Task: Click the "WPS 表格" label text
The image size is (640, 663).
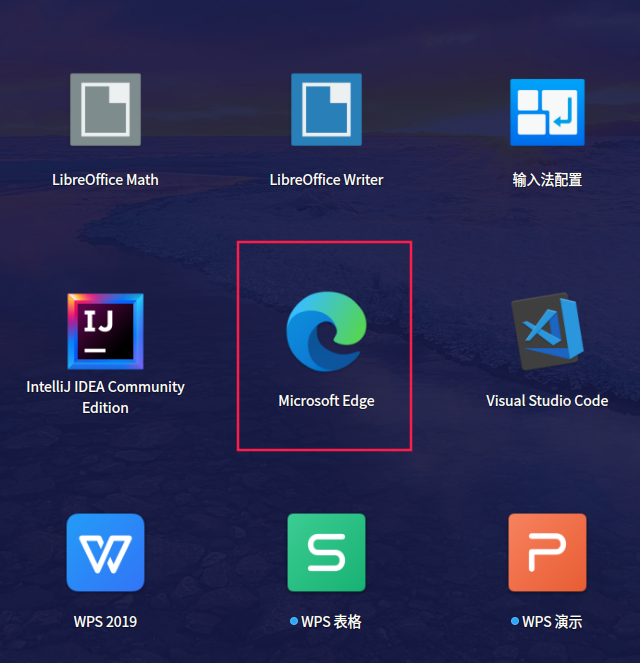Action: tap(331, 622)
